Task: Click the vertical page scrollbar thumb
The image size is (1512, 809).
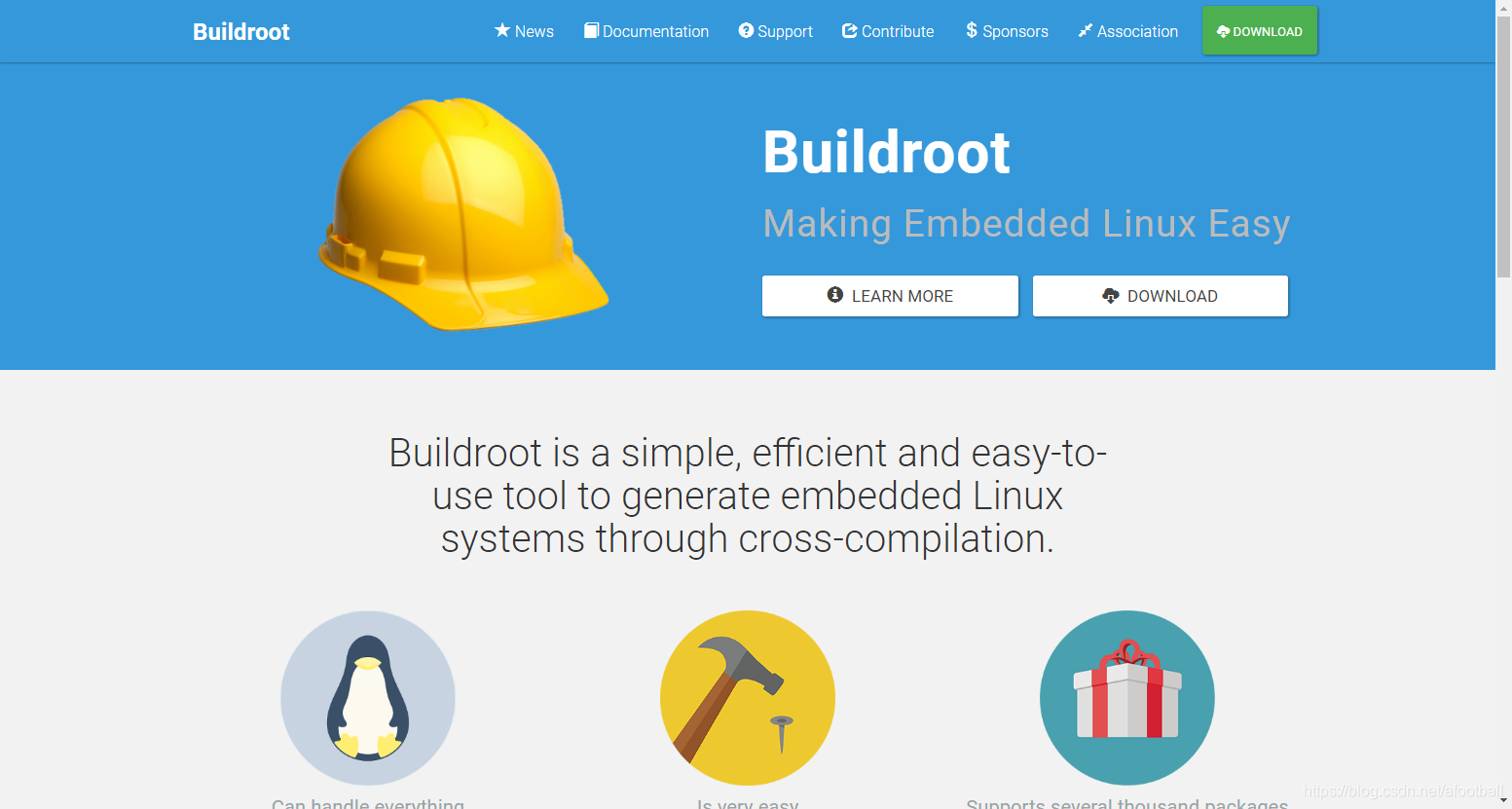Action: click(x=1503, y=146)
